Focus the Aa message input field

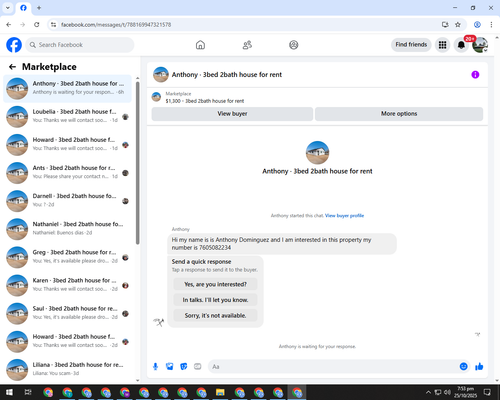[333, 367]
